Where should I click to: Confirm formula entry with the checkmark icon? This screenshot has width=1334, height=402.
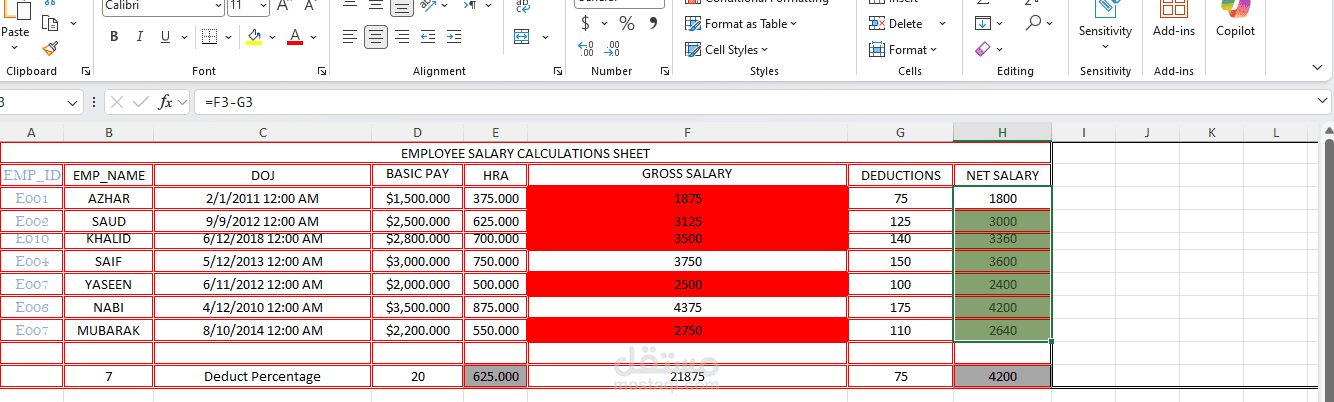tap(141, 102)
